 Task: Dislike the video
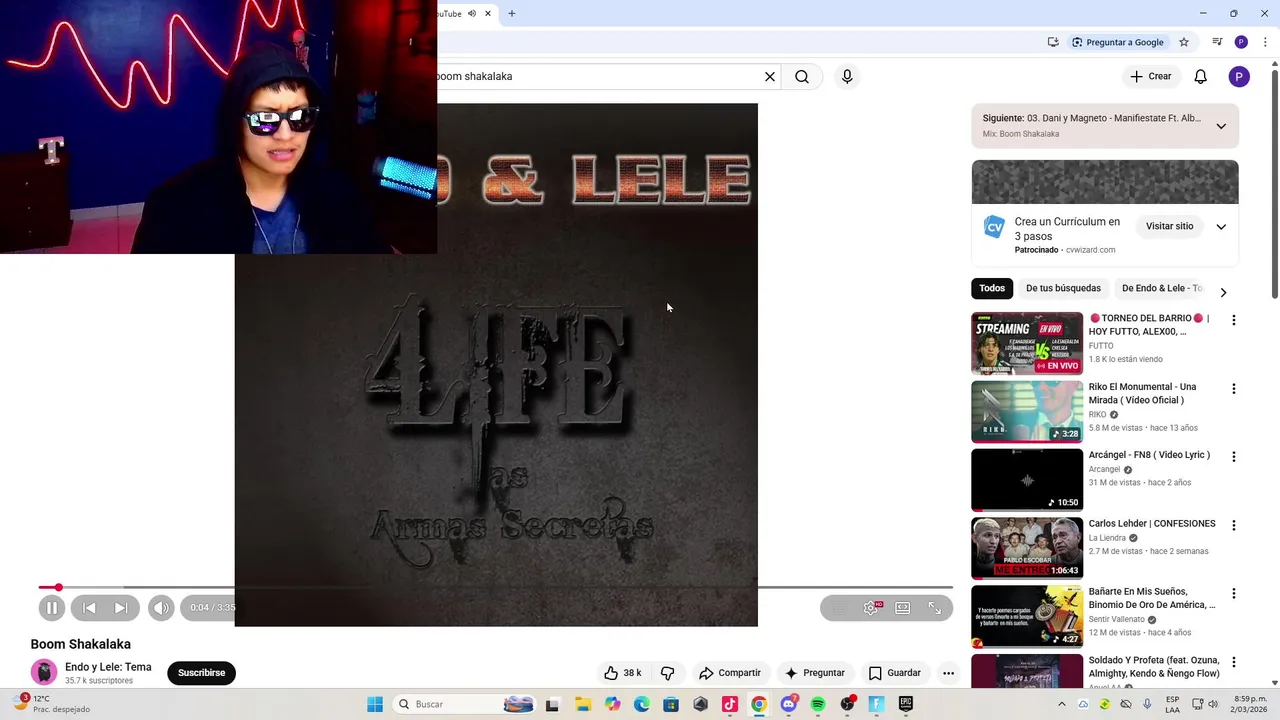(668, 673)
